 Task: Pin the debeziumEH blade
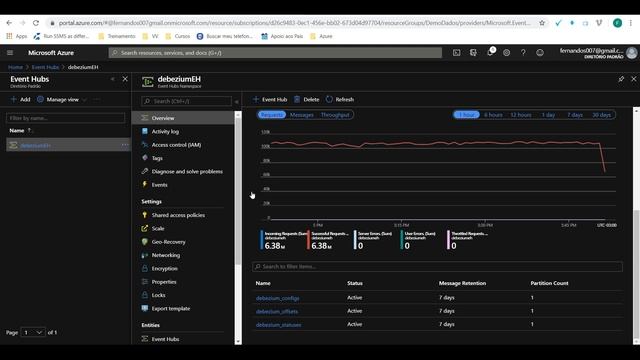pos(621,79)
